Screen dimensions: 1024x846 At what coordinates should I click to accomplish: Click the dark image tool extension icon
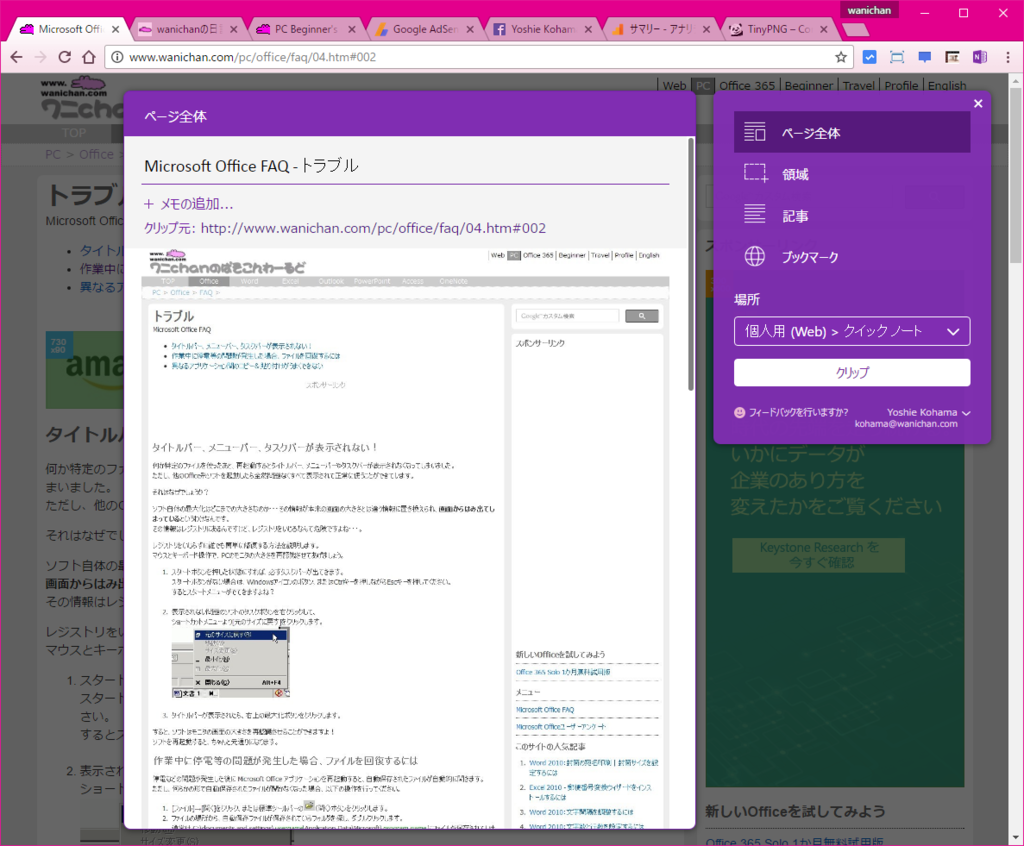tap(952, 57)
